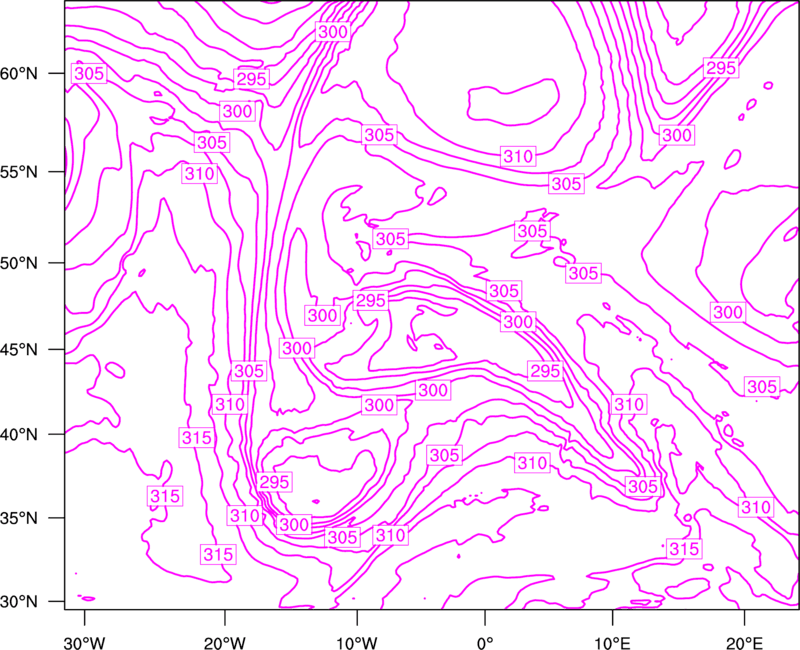Select the 45°N latitude tick label
The height and width of the screenshot is (650, 800).
pyautogui.click(x=19, y=350)
